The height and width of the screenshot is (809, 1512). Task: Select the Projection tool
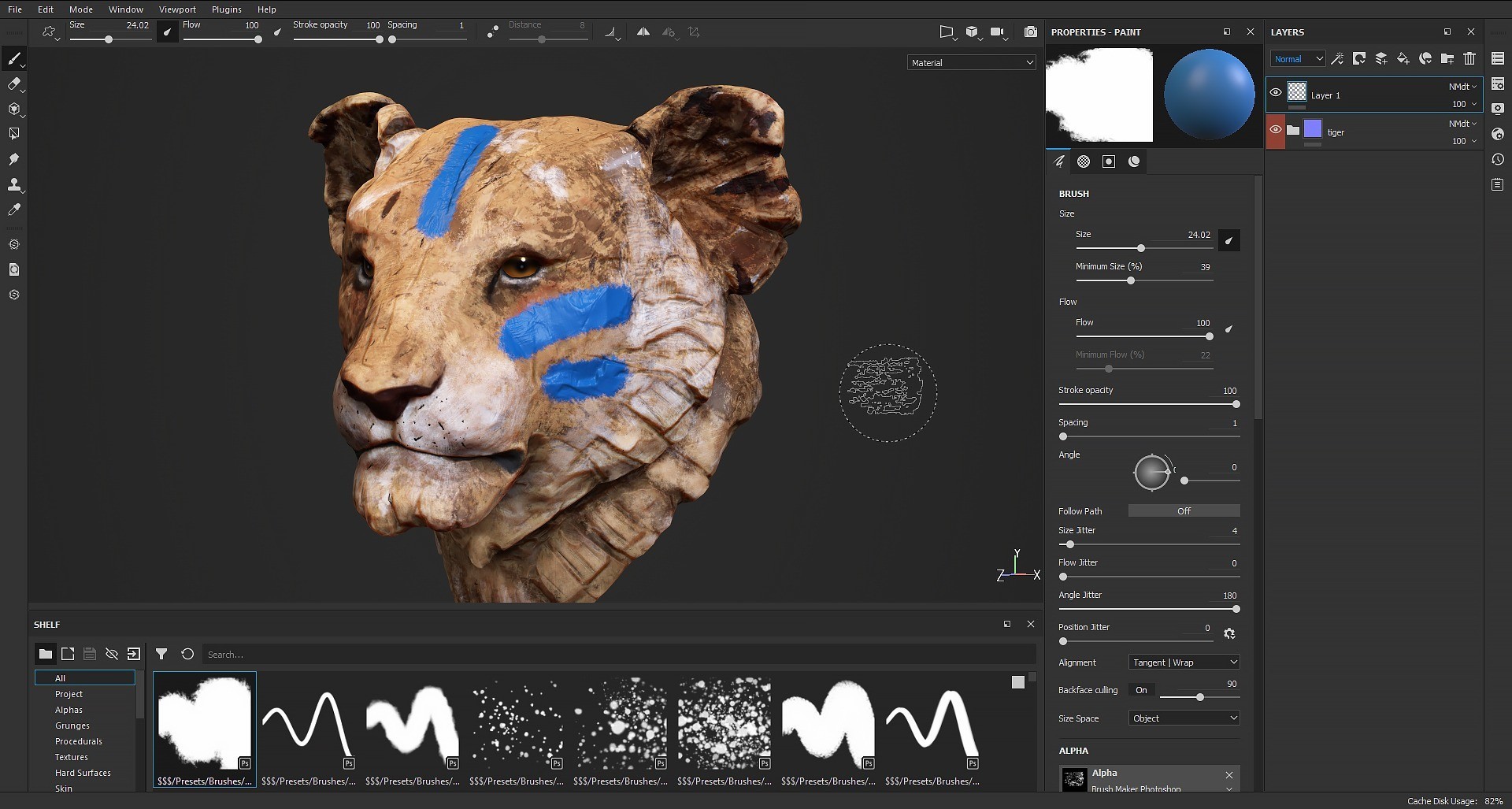pos(16,109)
